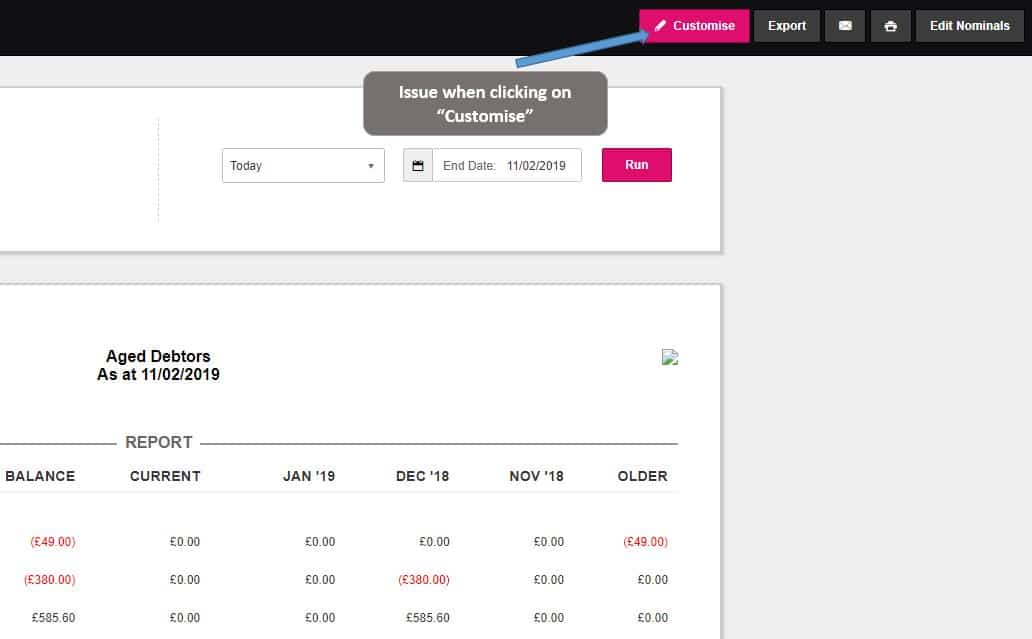The height and width of the screenshot is (639, 1032).
Task: Click the envelope email icon button
Action: [x=845, y=26]
